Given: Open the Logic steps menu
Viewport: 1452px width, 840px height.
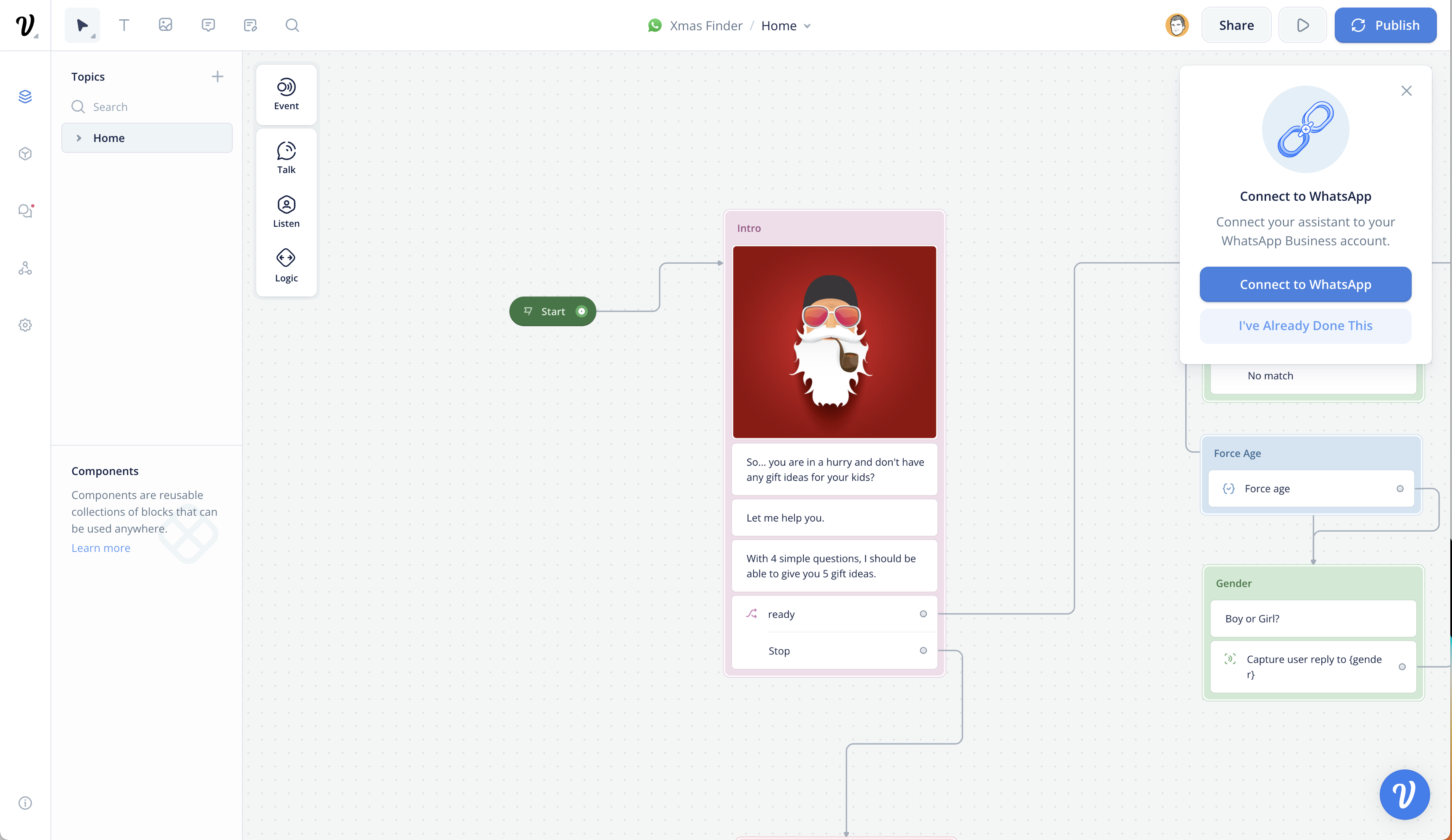Looking at the screenshot, I should point(287,265).
